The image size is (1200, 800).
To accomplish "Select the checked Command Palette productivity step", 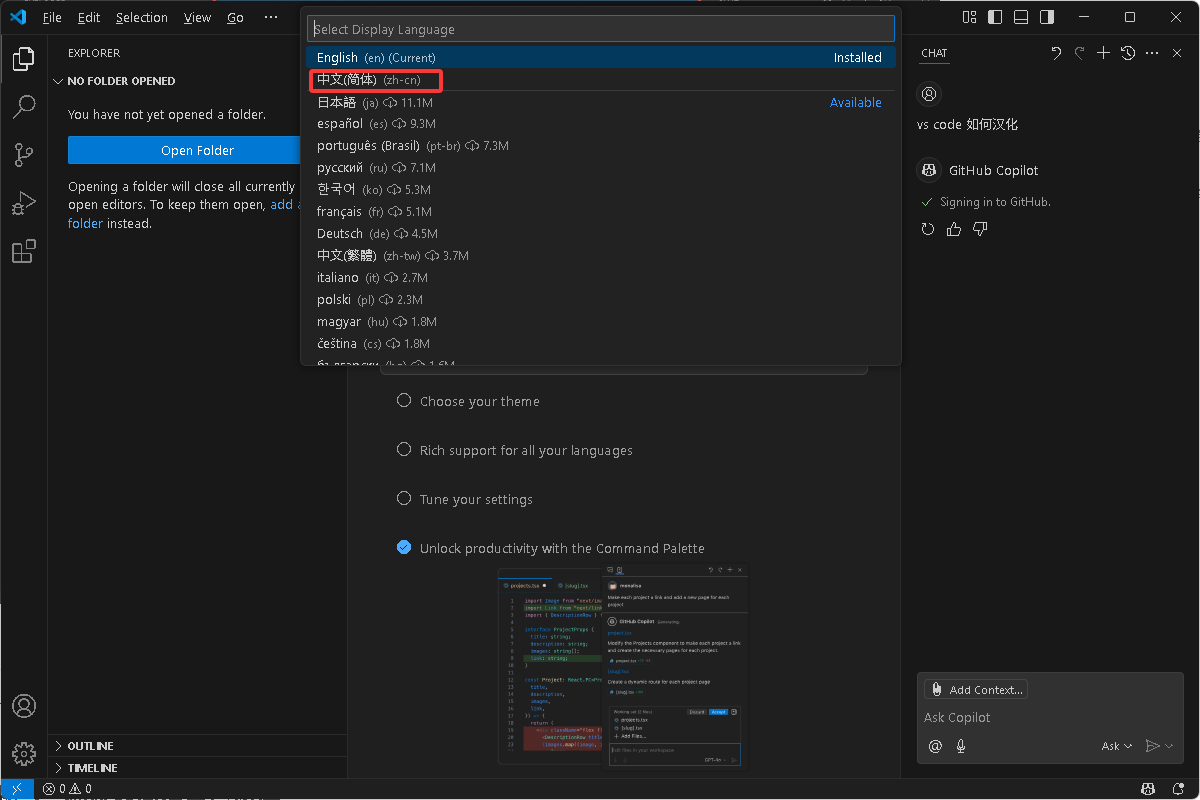I will pyautogui.click(x=551, y=548).
